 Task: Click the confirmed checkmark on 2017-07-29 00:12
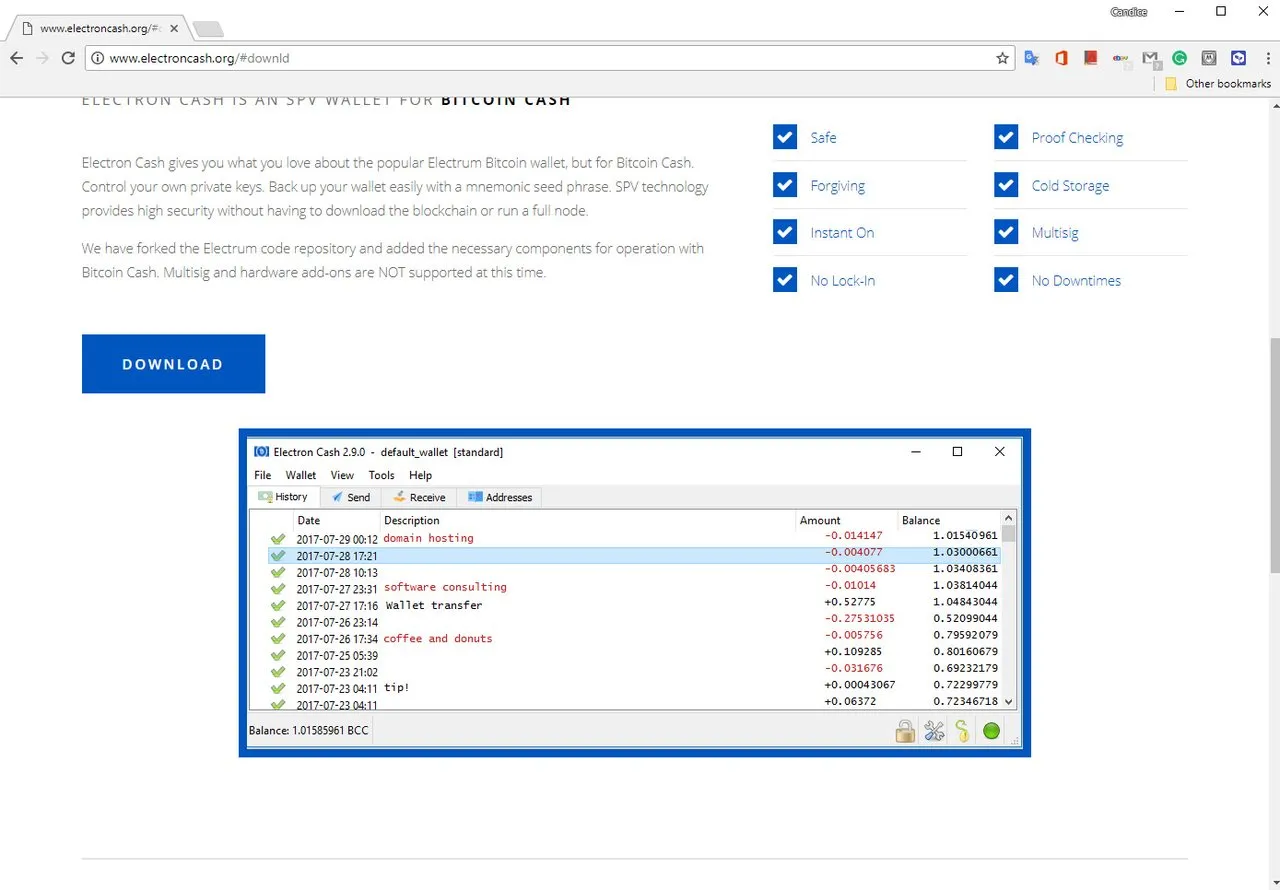click(278, 539)
